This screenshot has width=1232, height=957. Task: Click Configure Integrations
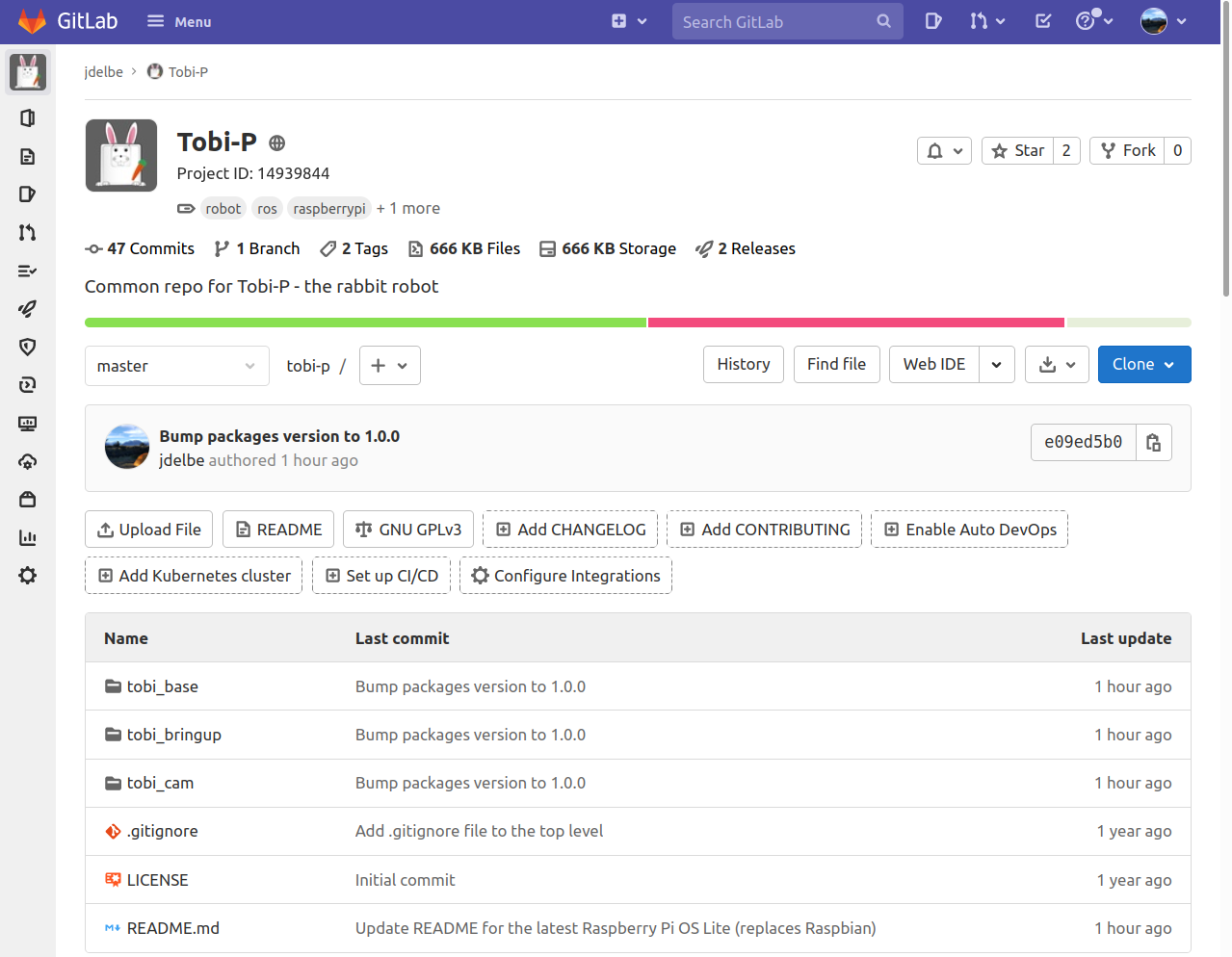tap(566, 576)
